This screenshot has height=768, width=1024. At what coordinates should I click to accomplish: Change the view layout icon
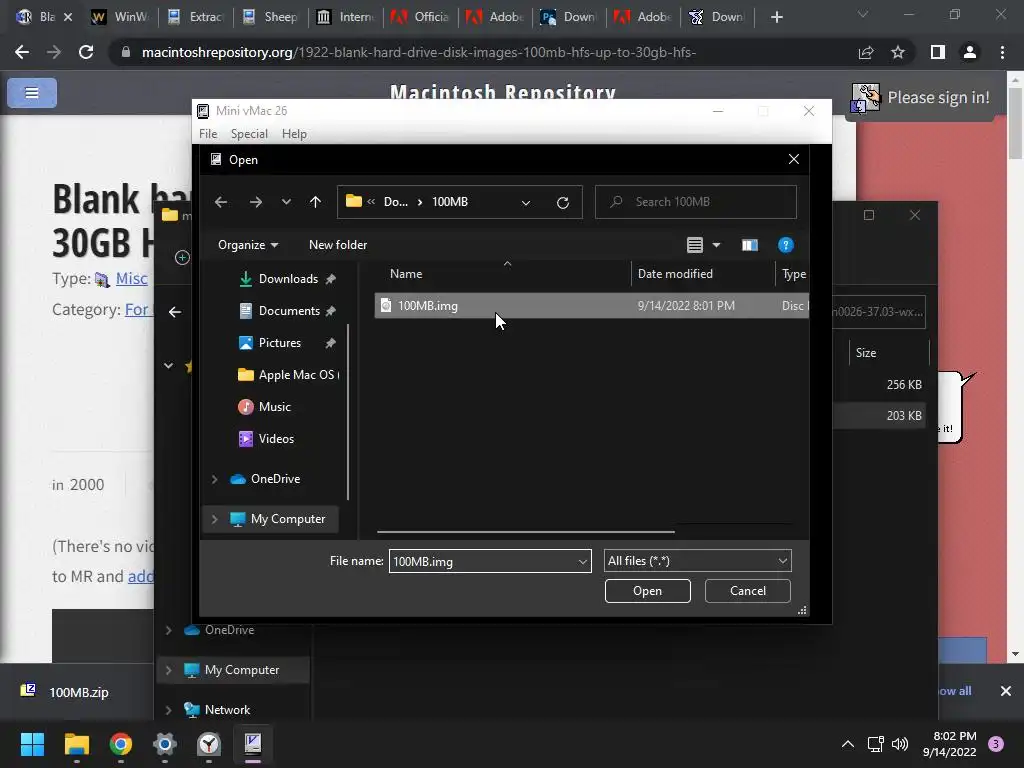click(694, 245)
